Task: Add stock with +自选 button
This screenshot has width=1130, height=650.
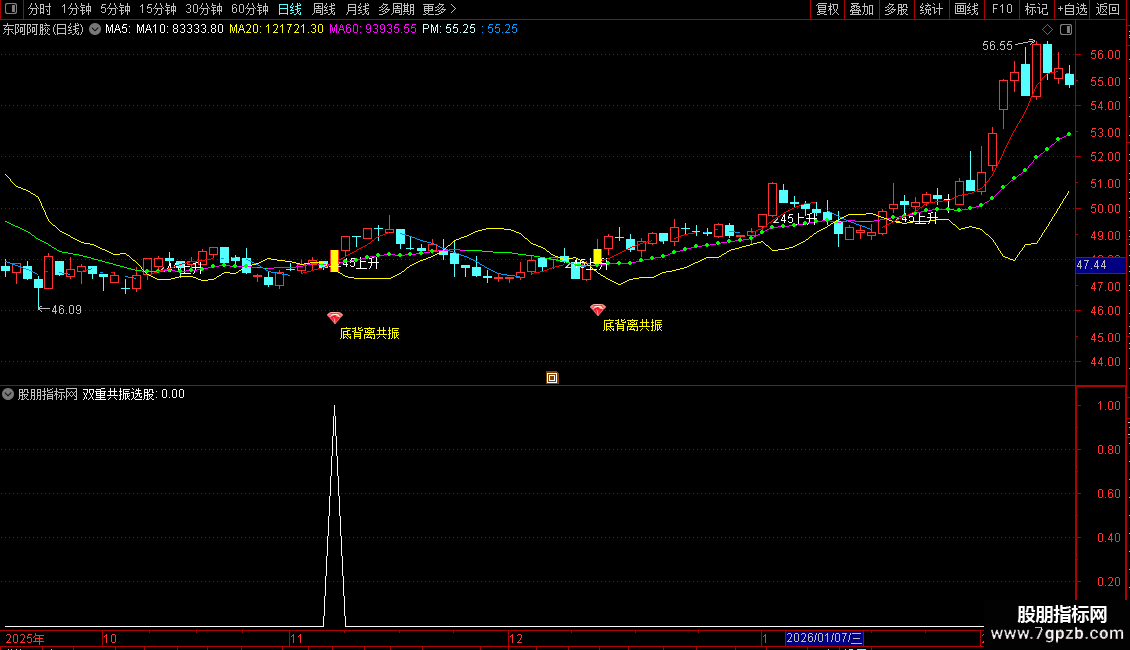Action: (1072, 9)
